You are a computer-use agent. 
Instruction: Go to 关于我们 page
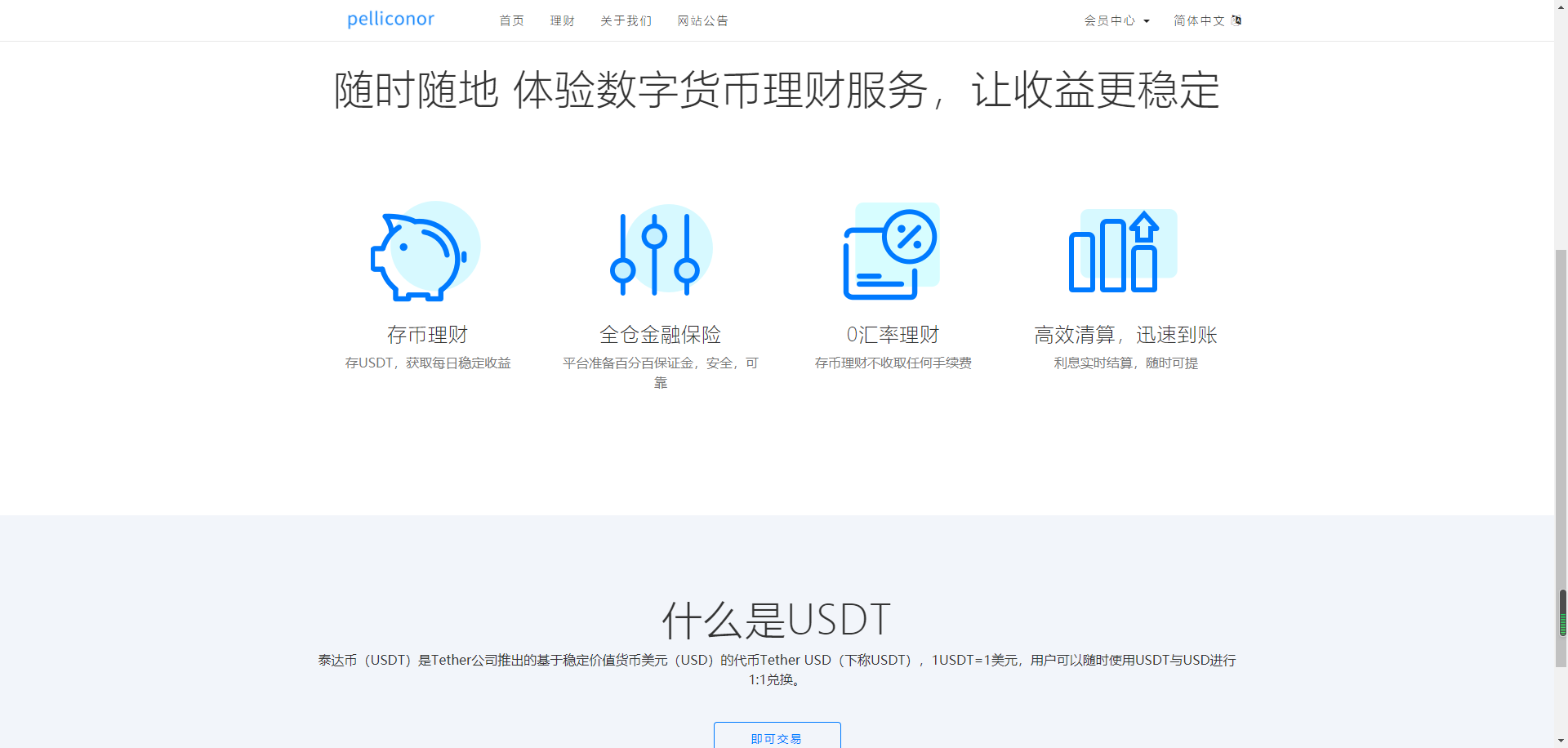[626, 20]
